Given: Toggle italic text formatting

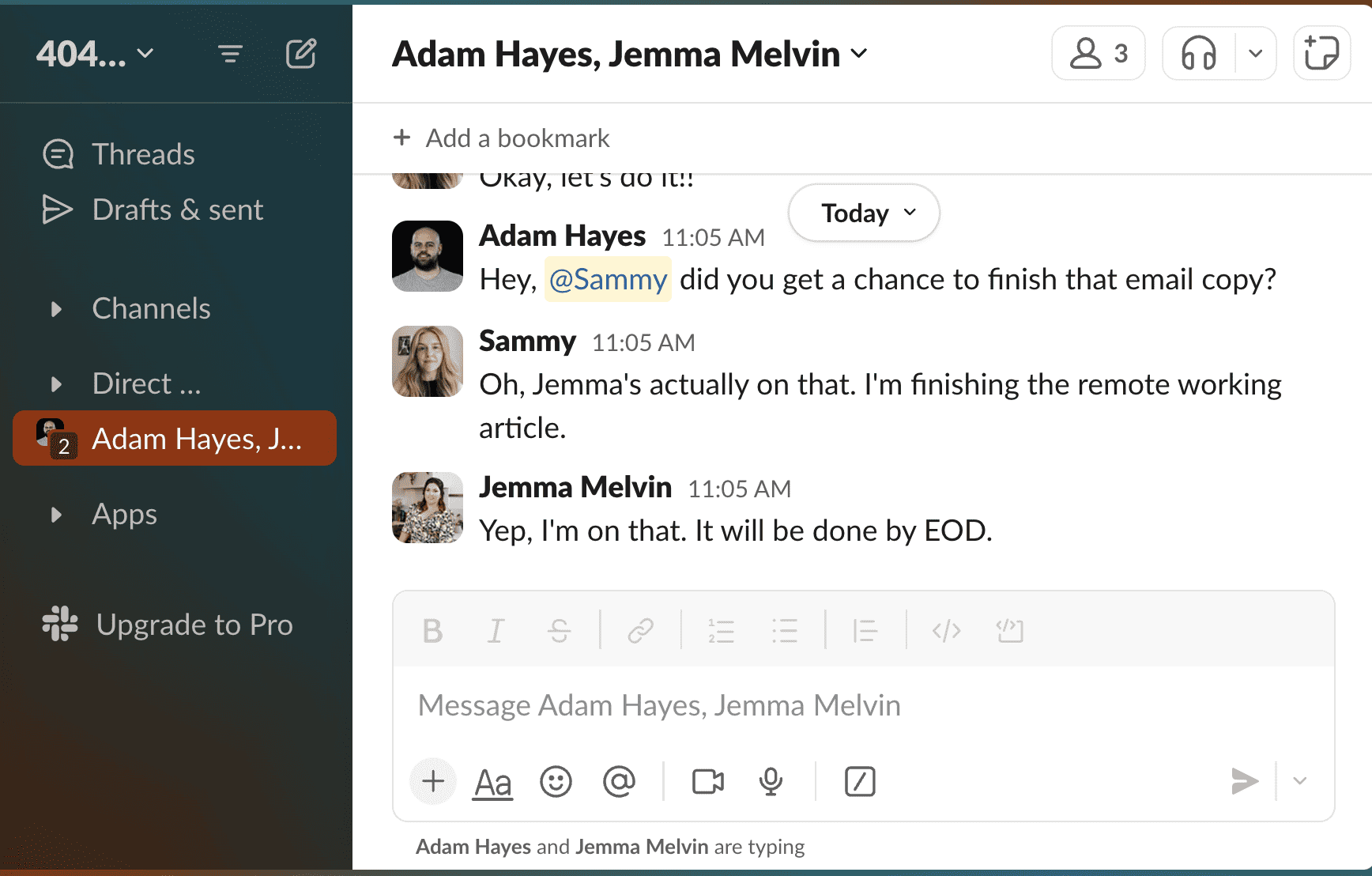Looking at the screenshot, I should (496, 631).
